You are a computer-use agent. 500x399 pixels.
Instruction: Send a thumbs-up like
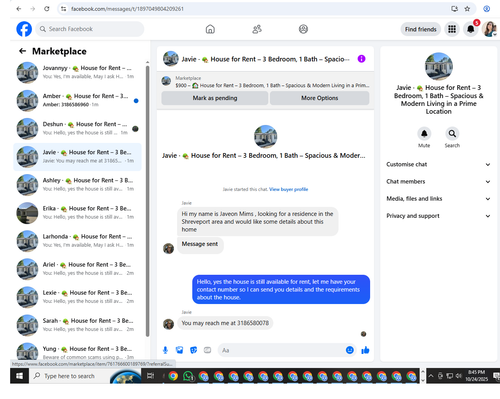(x=365, y=350)
